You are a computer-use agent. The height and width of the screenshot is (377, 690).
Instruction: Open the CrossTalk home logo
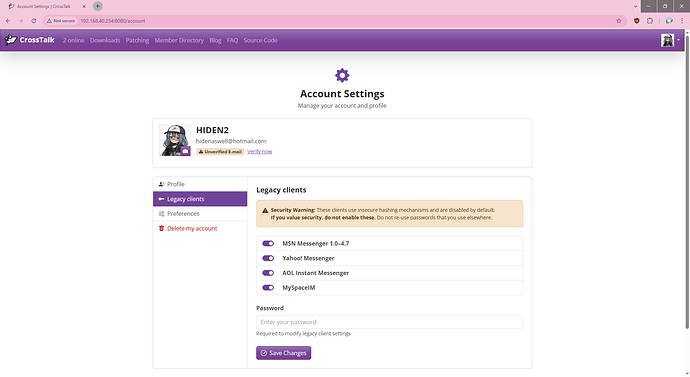[29, 40]
